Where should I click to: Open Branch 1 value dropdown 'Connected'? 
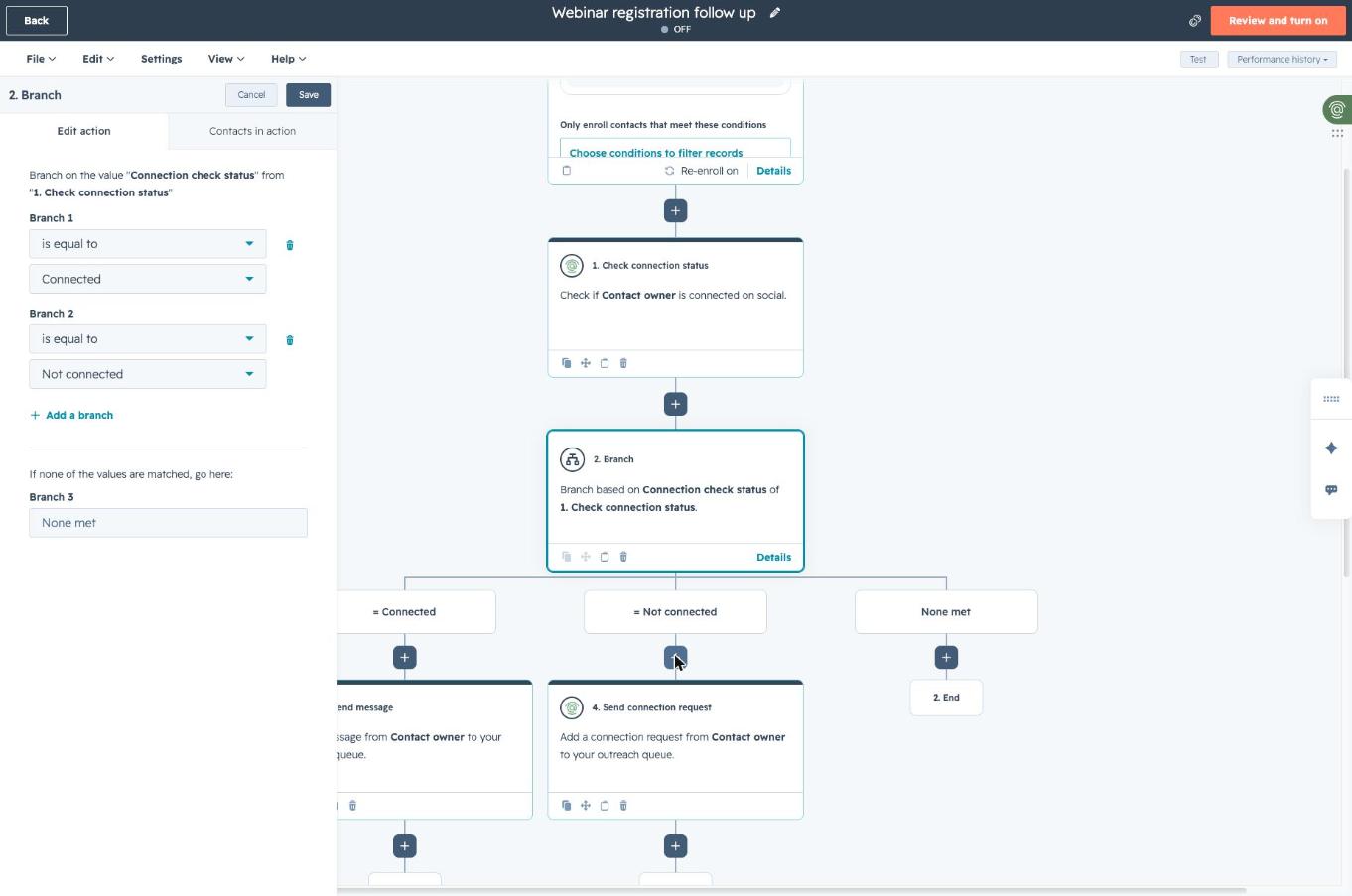click(148, 279)
